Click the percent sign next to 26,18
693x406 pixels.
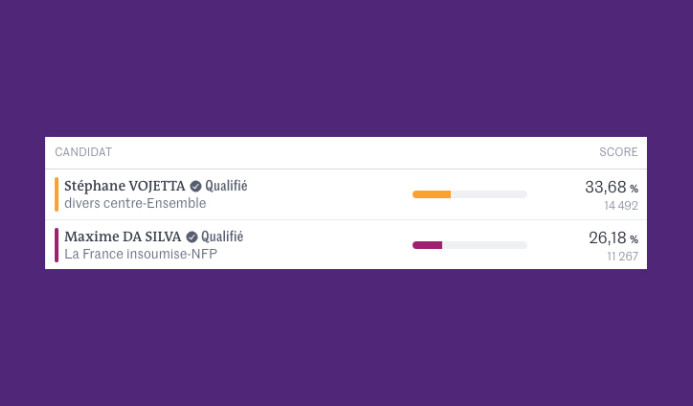[x=634, y=240]
